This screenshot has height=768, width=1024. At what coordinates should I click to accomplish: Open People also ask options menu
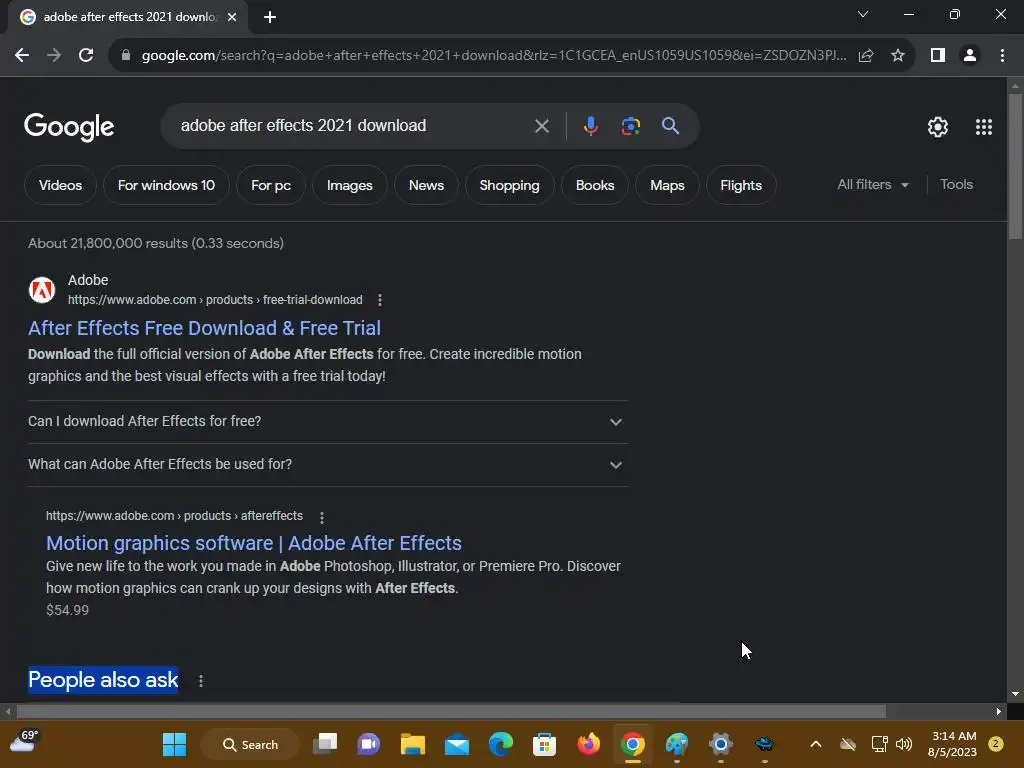tap(201, 680)
